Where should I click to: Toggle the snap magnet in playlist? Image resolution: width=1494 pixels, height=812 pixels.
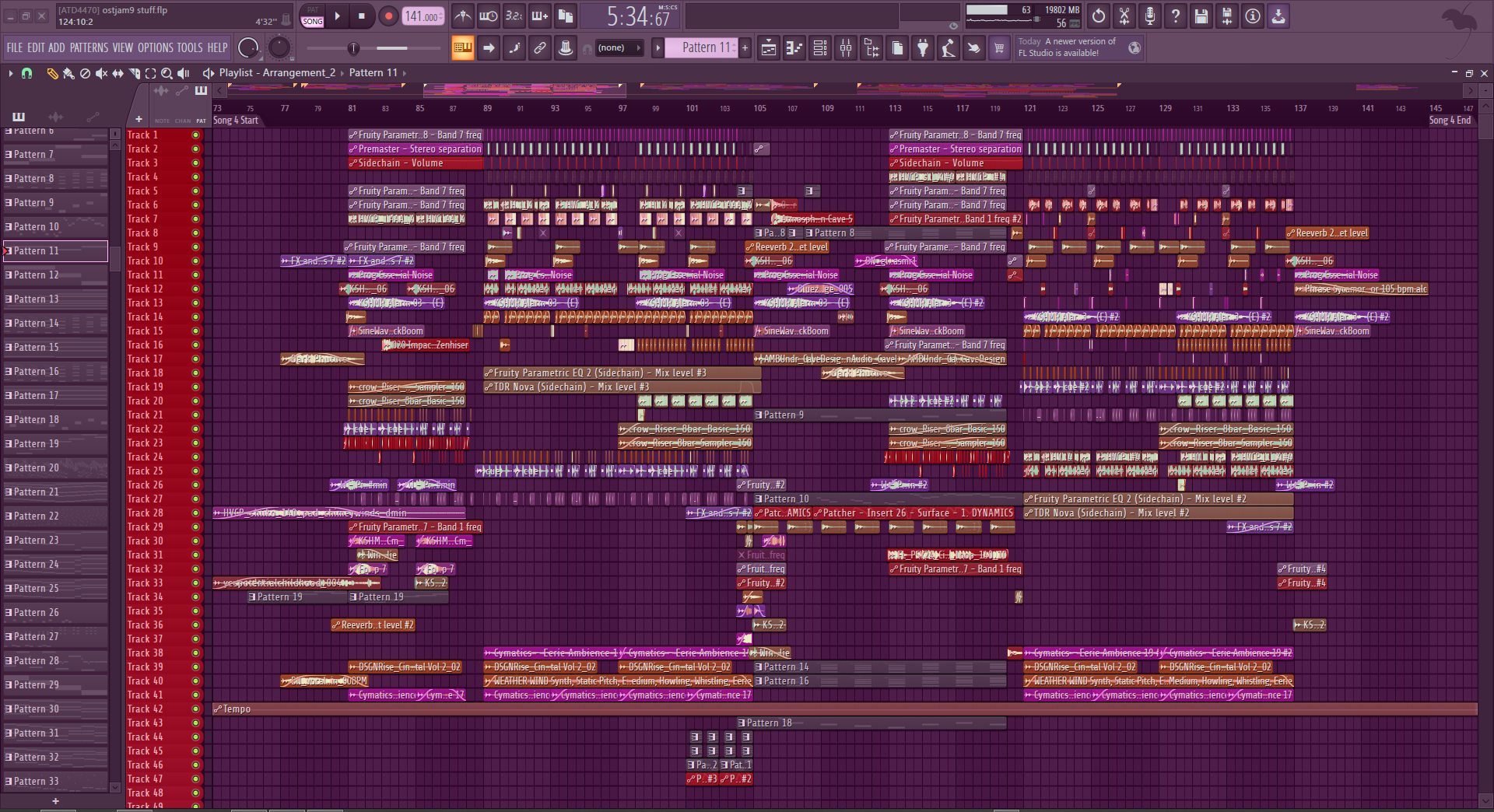[x=26, y=73]
